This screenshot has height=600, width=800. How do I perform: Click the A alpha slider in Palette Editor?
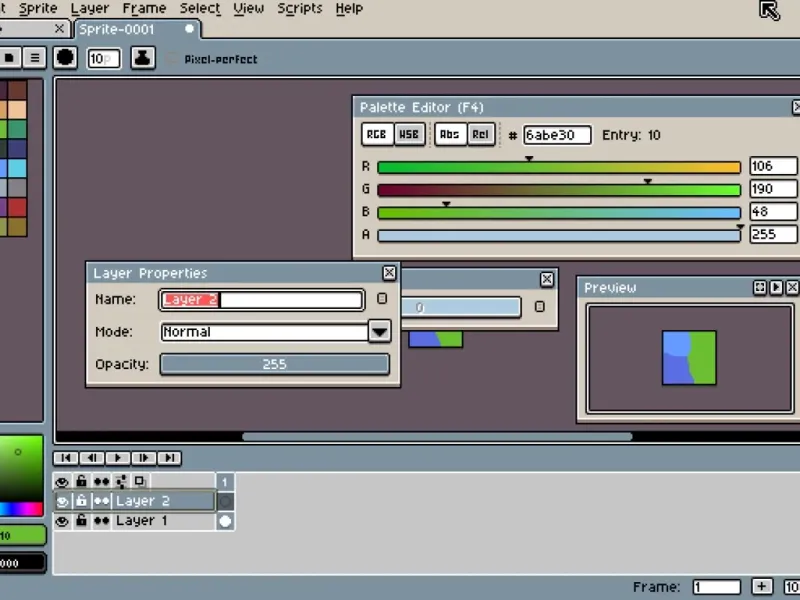(559, 235)
